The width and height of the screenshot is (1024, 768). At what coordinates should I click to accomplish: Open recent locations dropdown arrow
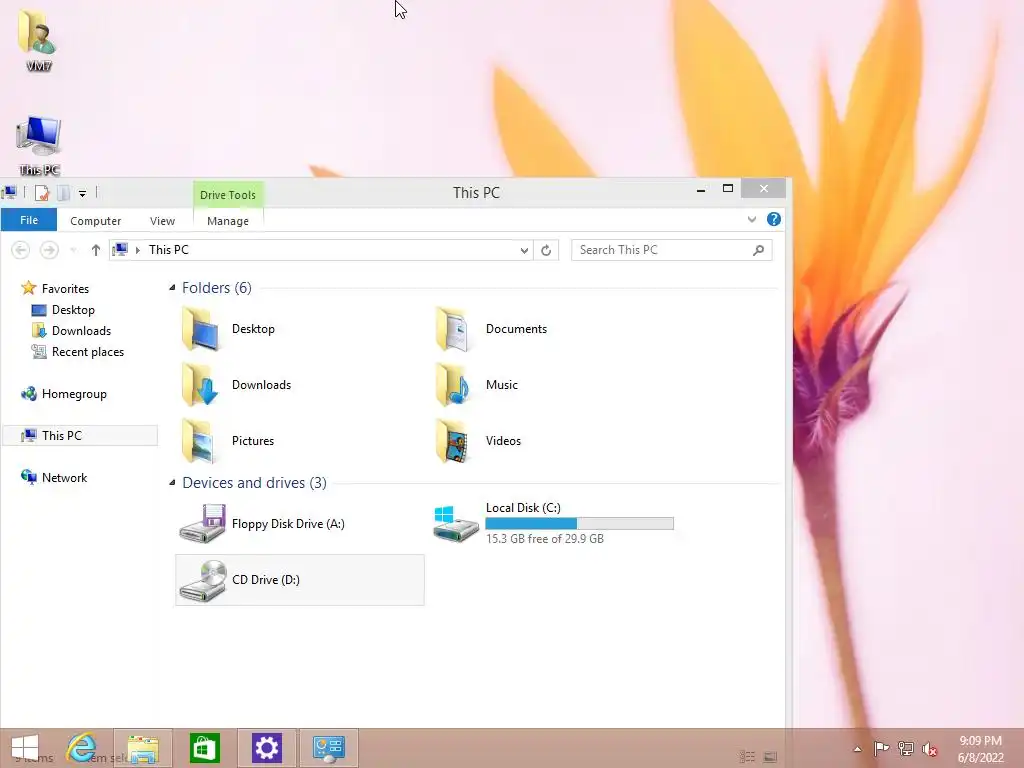tap(74, 250)
